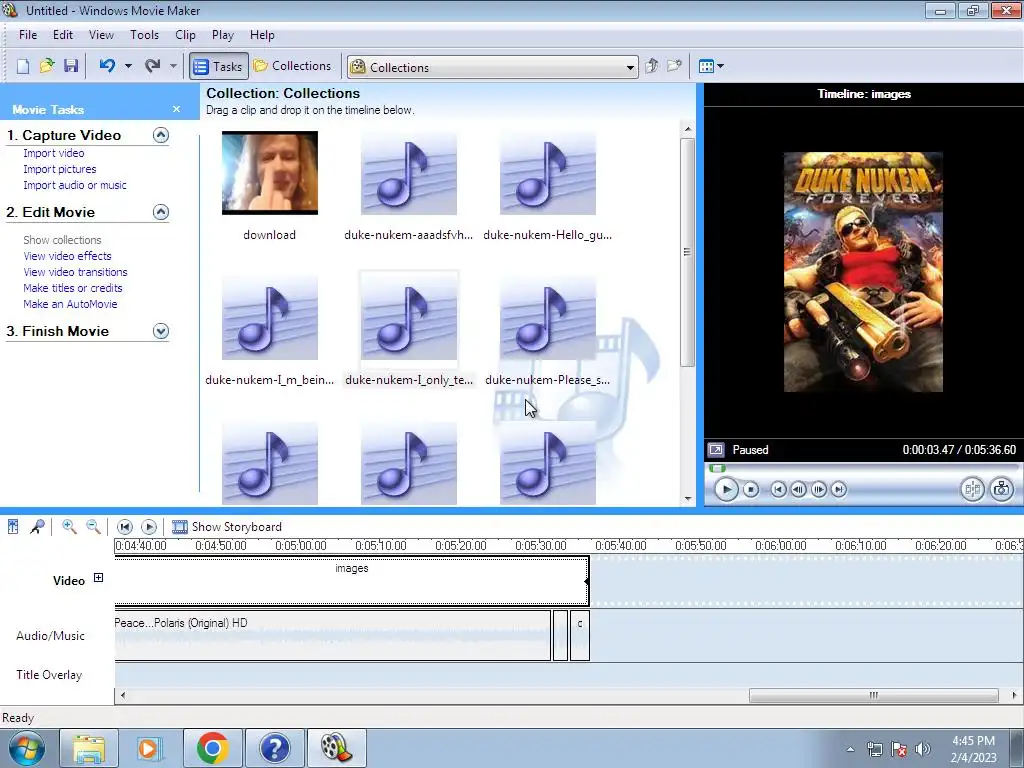Screen dimensions: 1024x768
Task: Expand the Finish Movie section
Action: click(161, 331)
